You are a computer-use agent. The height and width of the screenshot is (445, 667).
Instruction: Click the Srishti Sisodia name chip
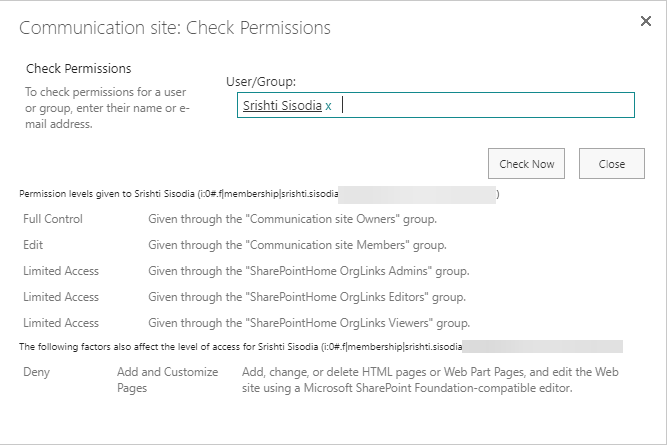coord(281,105)
